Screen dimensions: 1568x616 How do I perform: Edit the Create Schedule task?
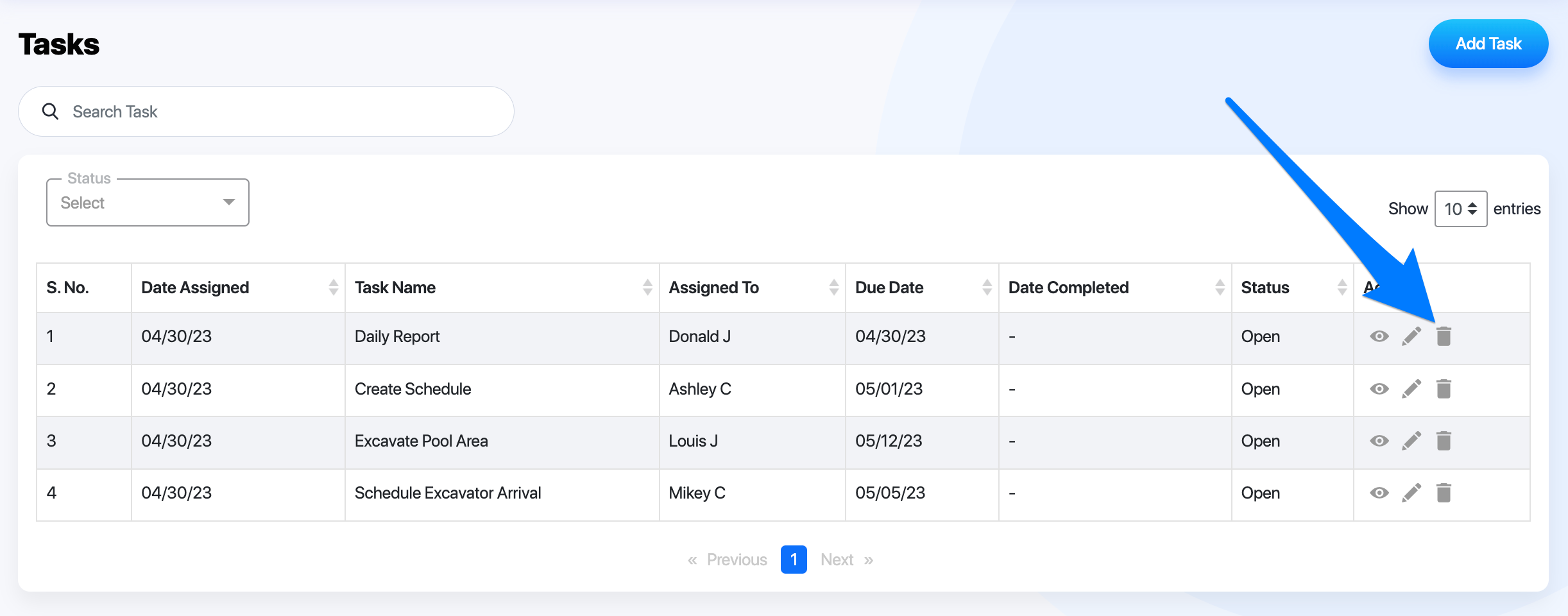point(1411,389)
